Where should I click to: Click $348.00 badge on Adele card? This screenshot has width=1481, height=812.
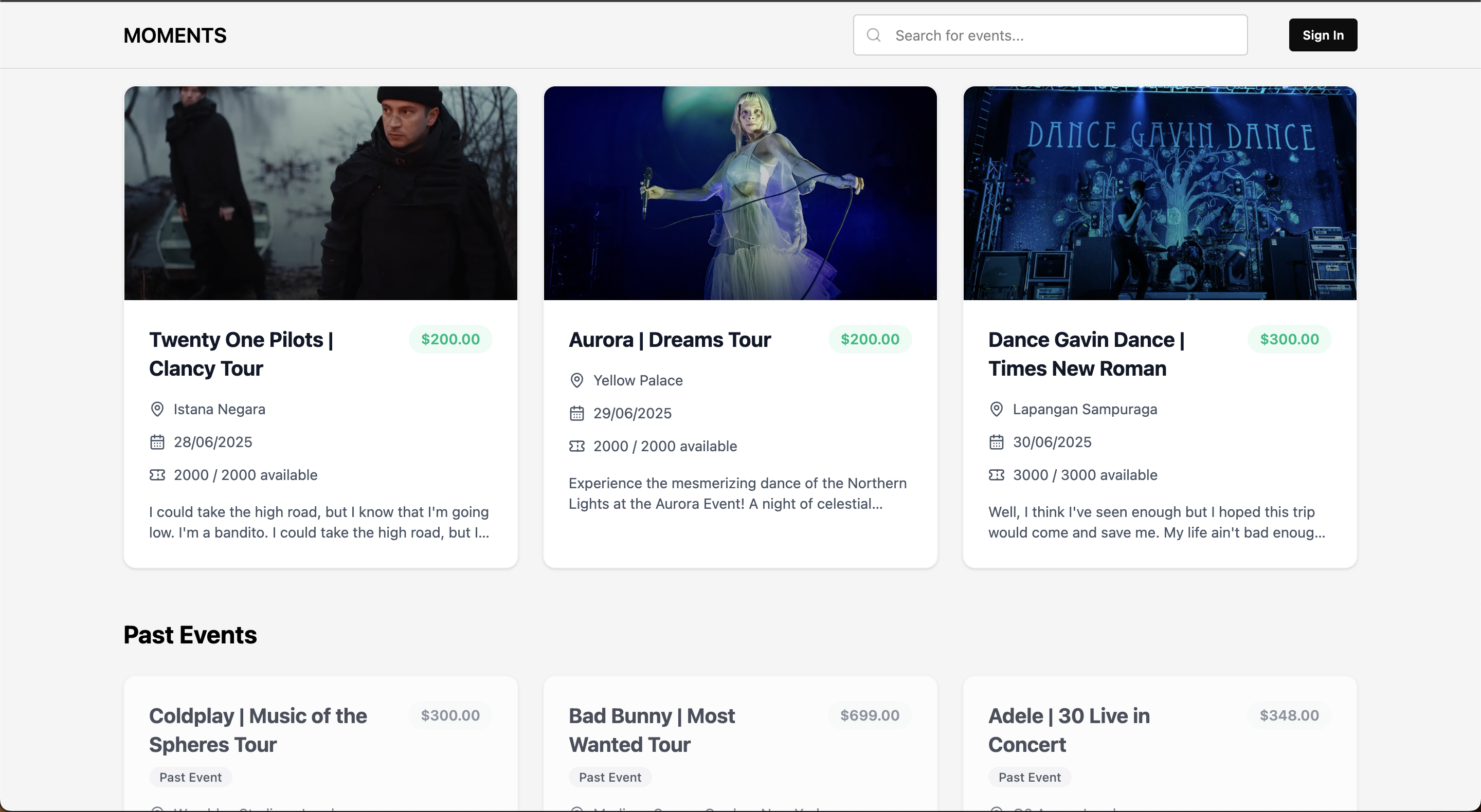tap(1290, 715)
